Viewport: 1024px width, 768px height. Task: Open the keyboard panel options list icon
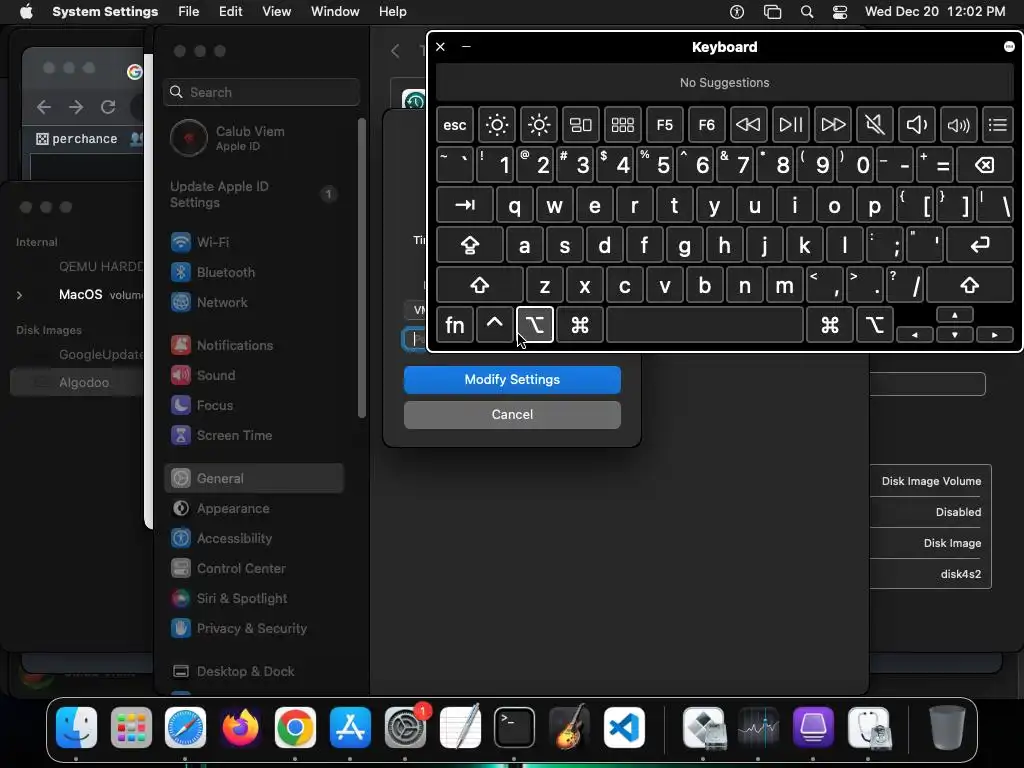click(x=997, y=125)
